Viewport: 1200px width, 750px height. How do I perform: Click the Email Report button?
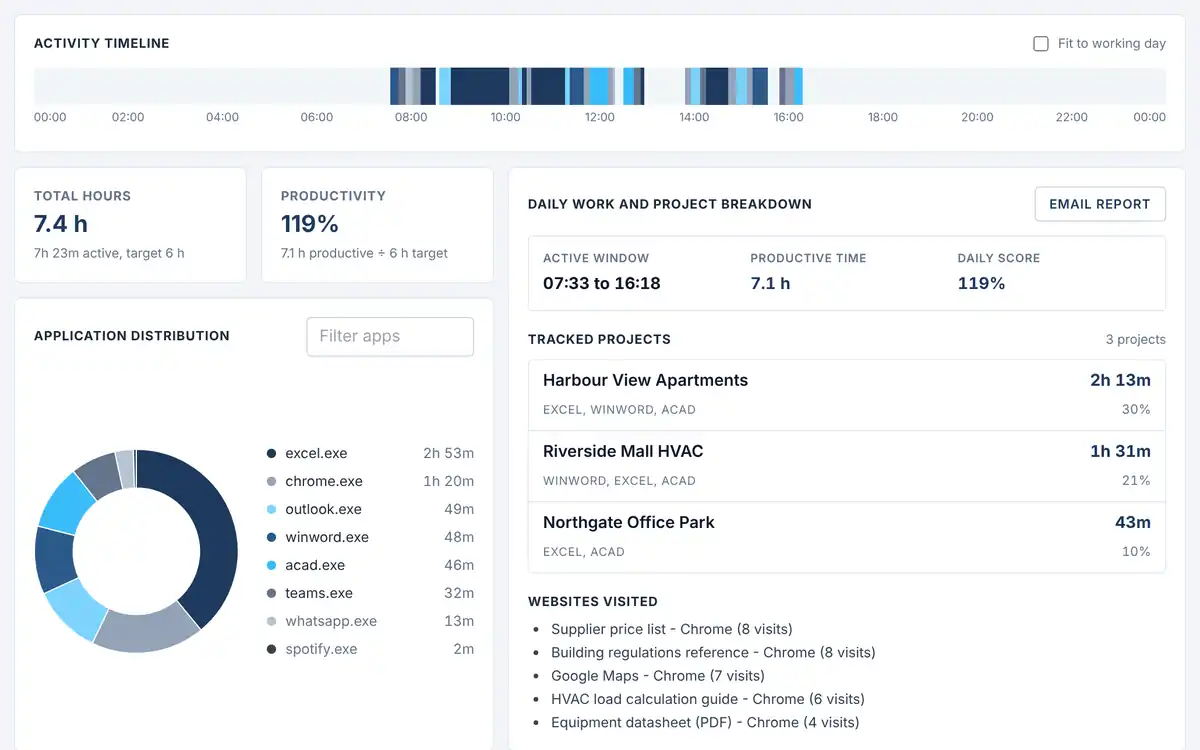(1100, 204)
